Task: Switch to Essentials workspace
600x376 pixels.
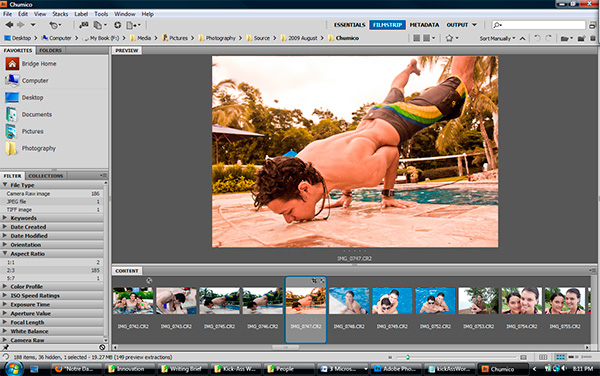Action: pyautogui.click(x=349, y=25)
